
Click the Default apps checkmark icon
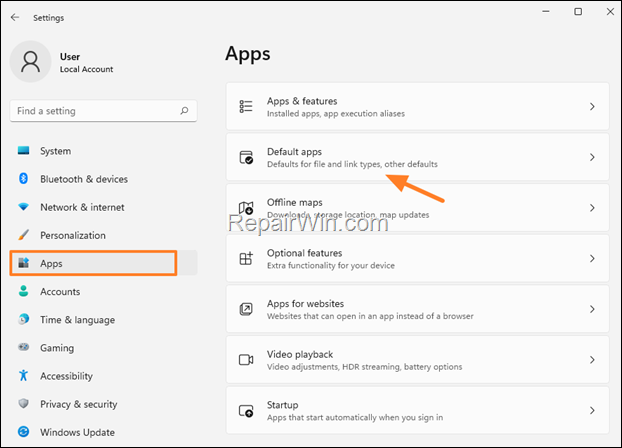[x=246, y=157]
